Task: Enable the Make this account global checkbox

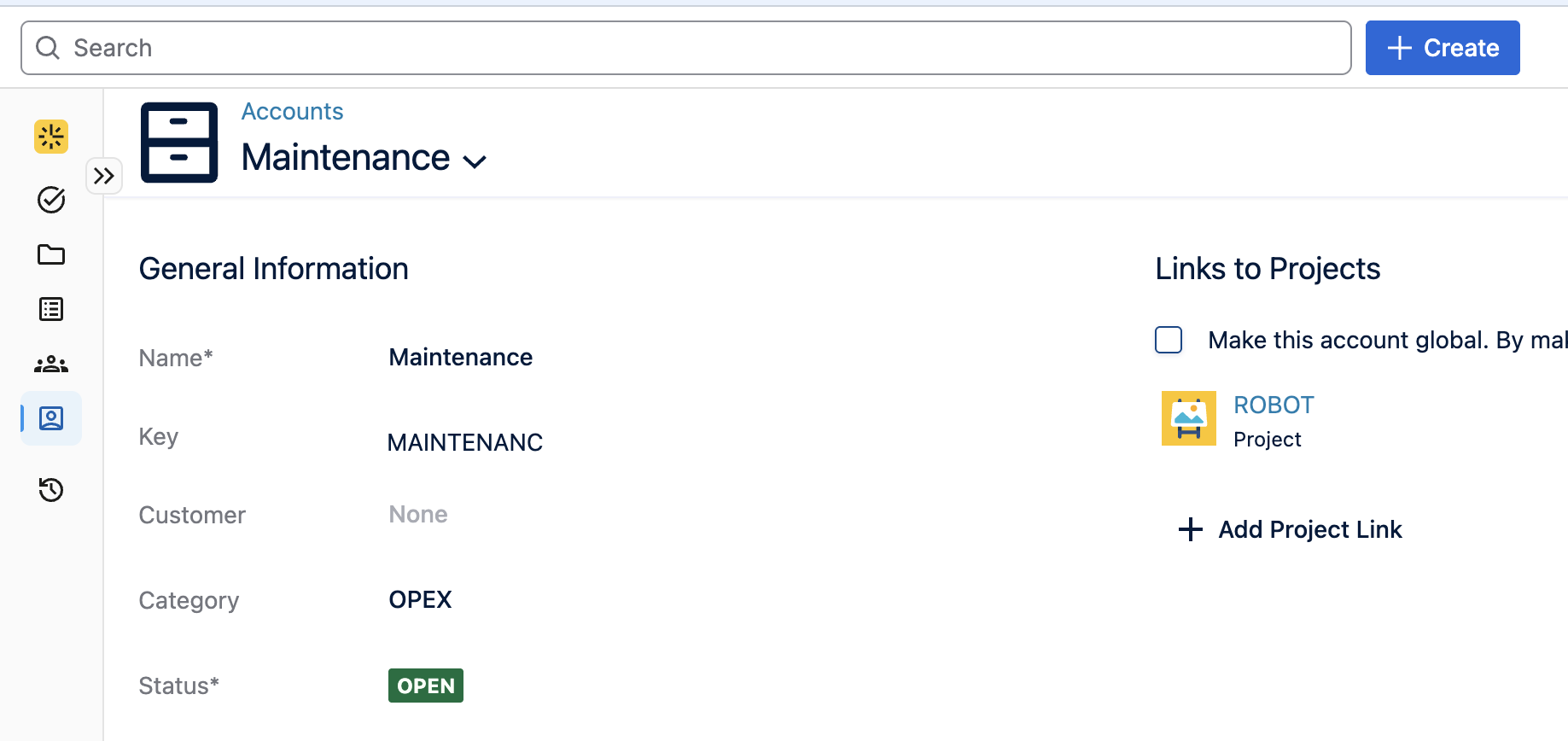Action: [x=1168, y=340]
